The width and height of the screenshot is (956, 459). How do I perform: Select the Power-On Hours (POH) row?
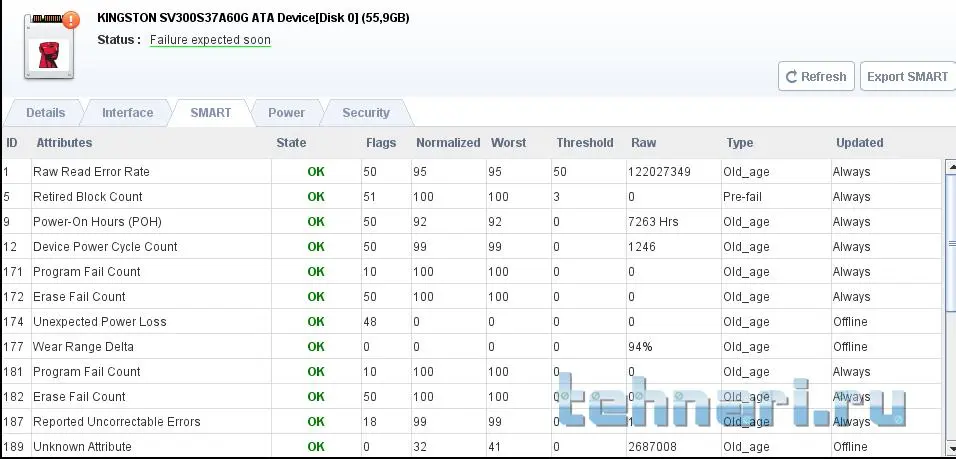(x=473, y=222)
